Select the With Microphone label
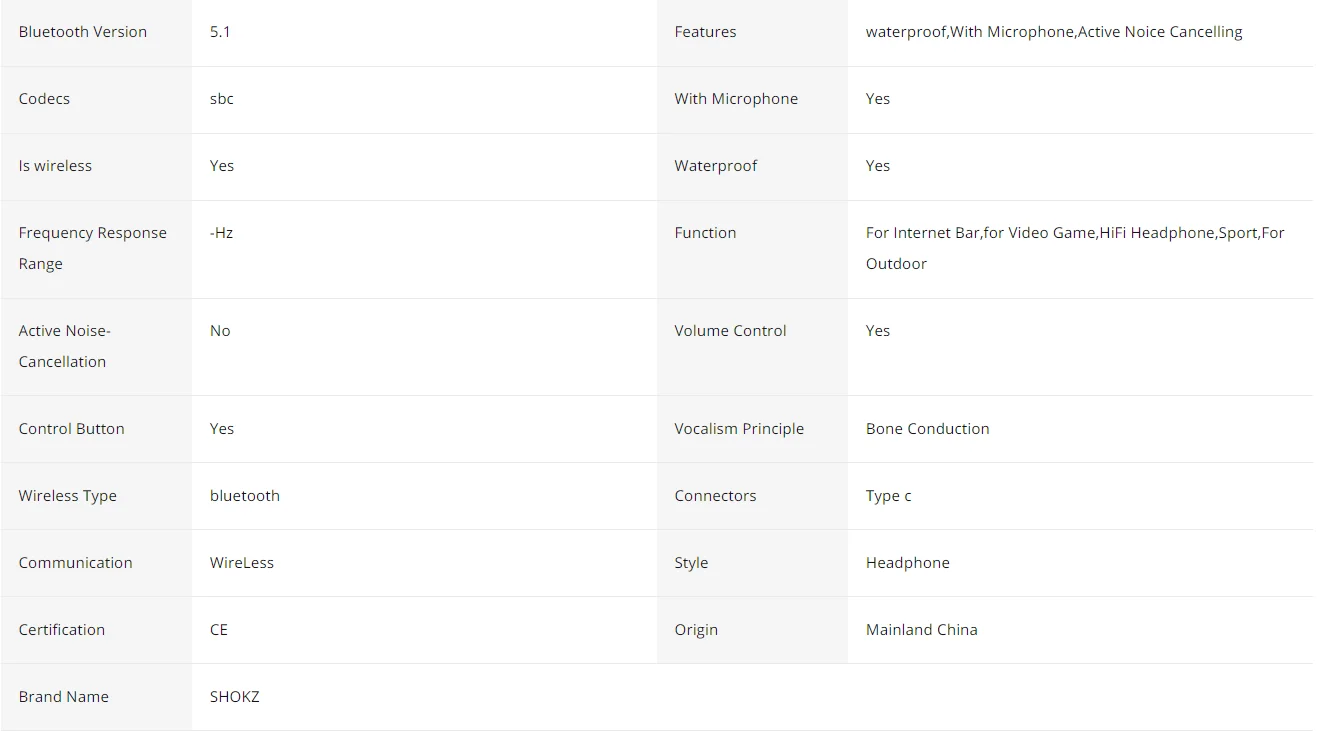 (x=736, y=99)
